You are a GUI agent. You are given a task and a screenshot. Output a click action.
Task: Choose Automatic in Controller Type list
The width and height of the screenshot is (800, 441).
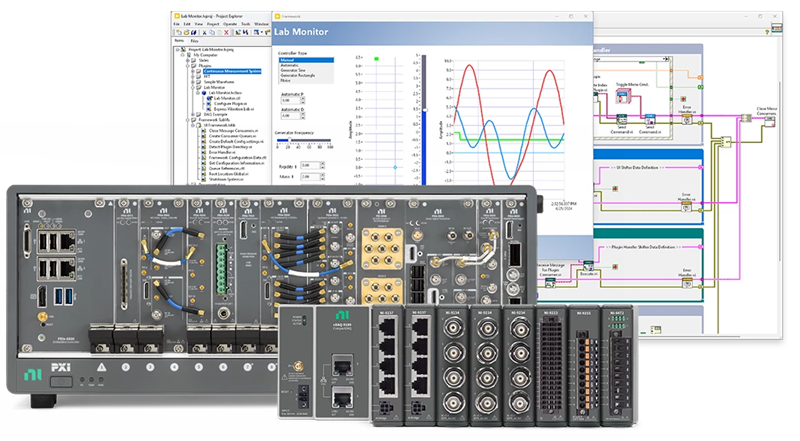pos(306,65)
